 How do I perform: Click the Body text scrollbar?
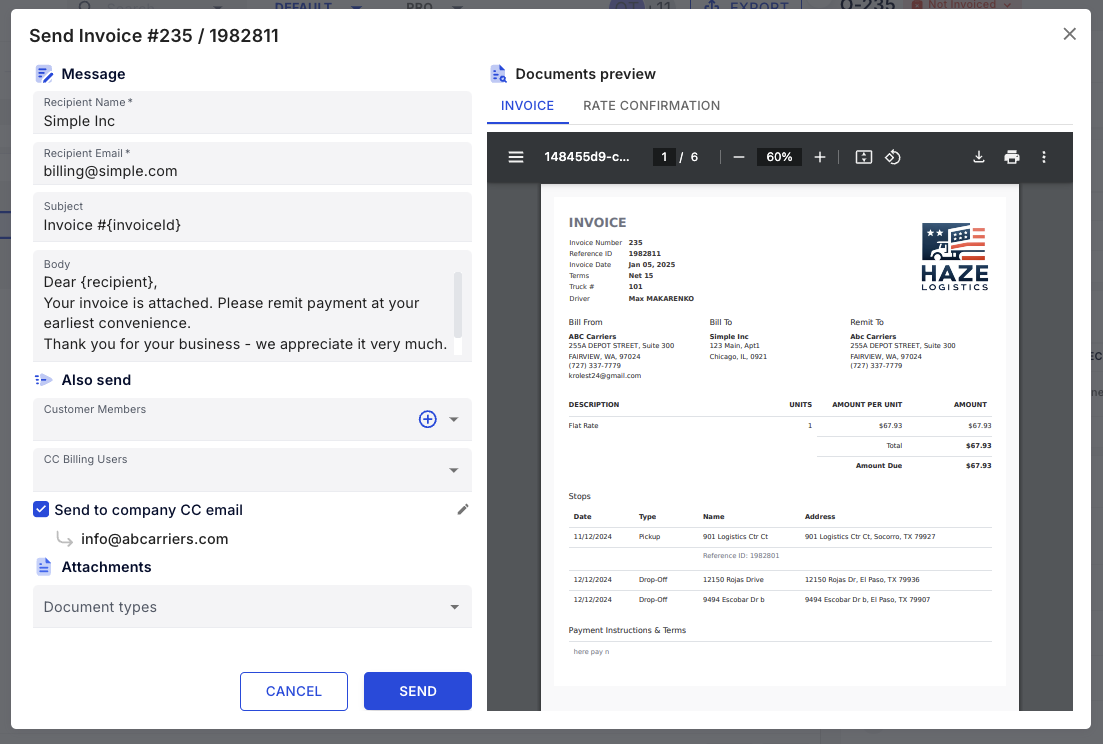point(458,305)
